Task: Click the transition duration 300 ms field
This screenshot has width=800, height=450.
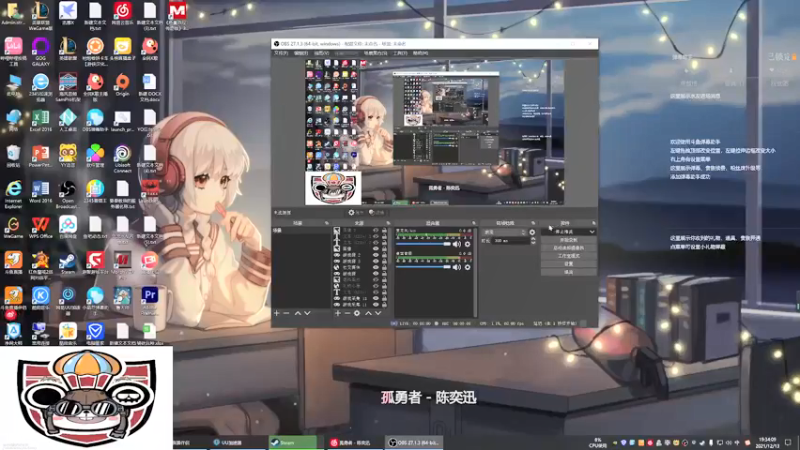Action: (x=511, y=241)
